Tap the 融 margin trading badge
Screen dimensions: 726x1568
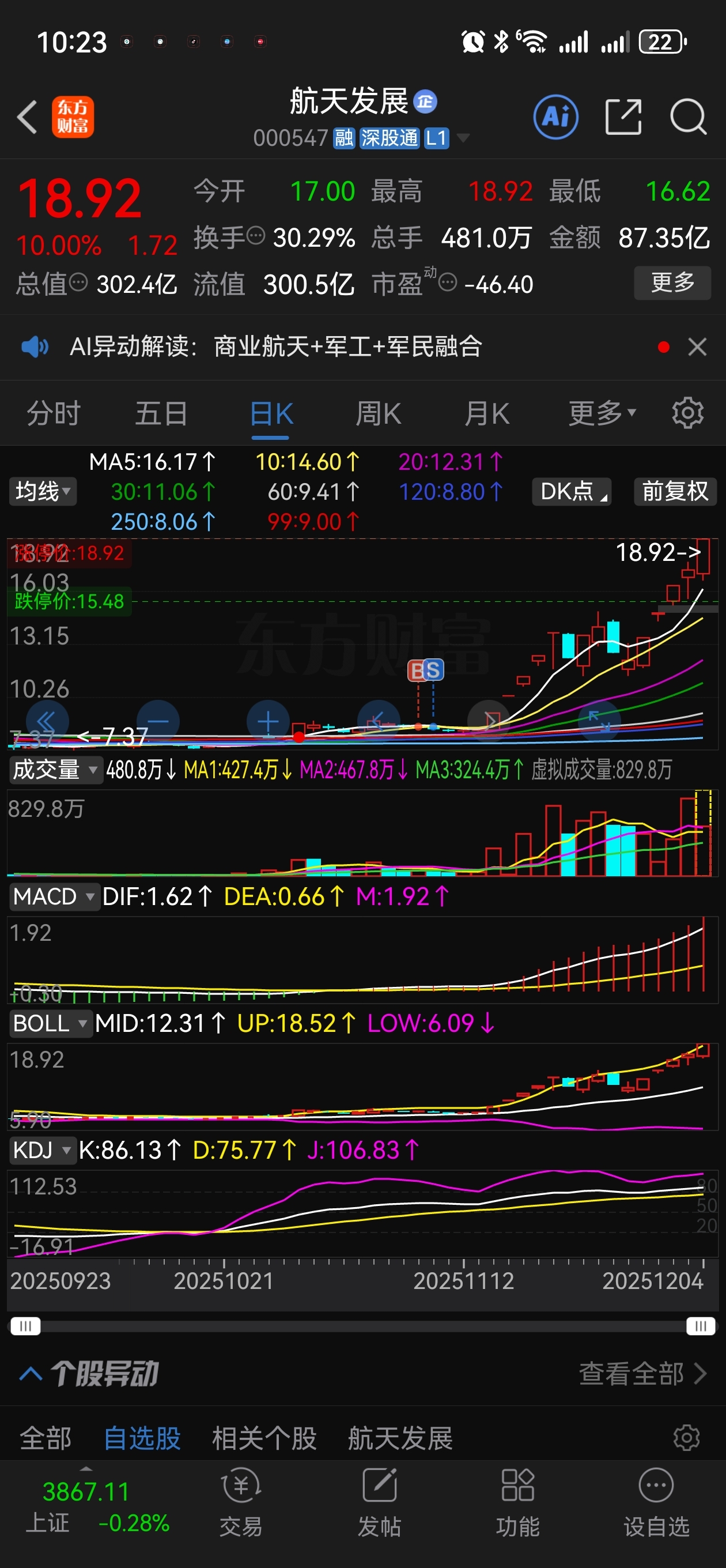pyautogui.click(x=344, y=138)
